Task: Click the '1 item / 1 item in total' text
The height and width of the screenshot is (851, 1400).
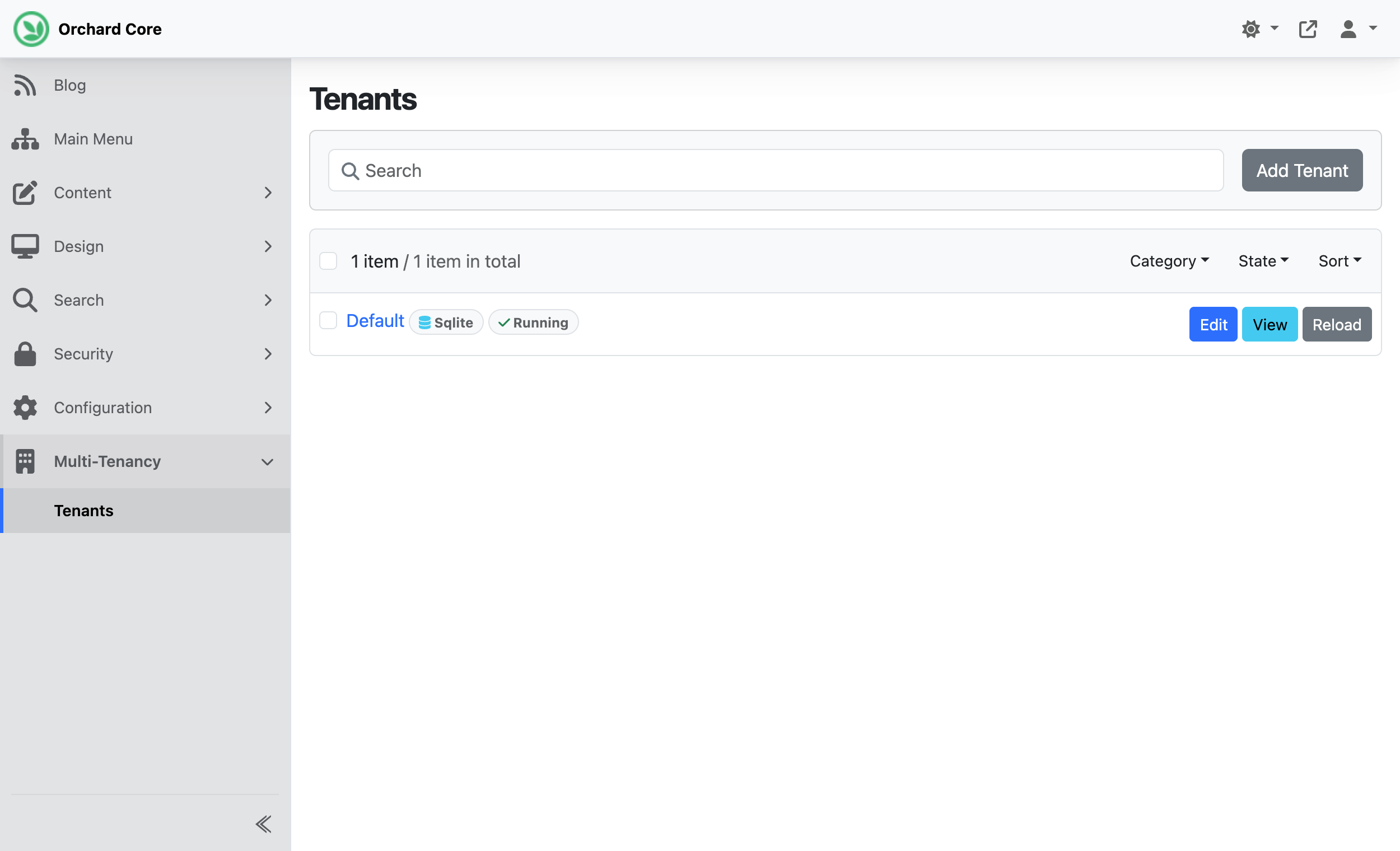Action: pos(435,261)
